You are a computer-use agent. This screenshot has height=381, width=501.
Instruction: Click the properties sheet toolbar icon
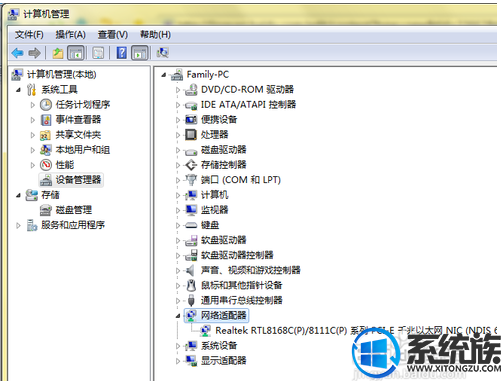pyautogui.click(x=98, y=53)
